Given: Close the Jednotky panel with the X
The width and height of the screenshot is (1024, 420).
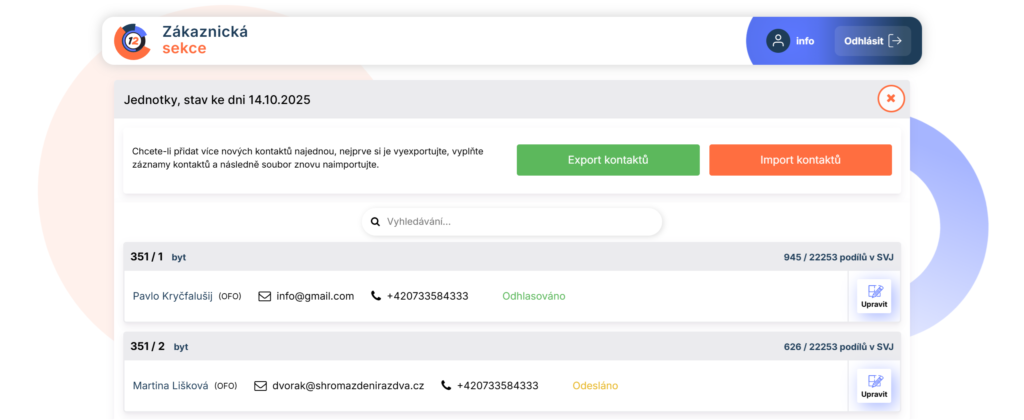Looking at the screenshot, I should coord(891,99).
